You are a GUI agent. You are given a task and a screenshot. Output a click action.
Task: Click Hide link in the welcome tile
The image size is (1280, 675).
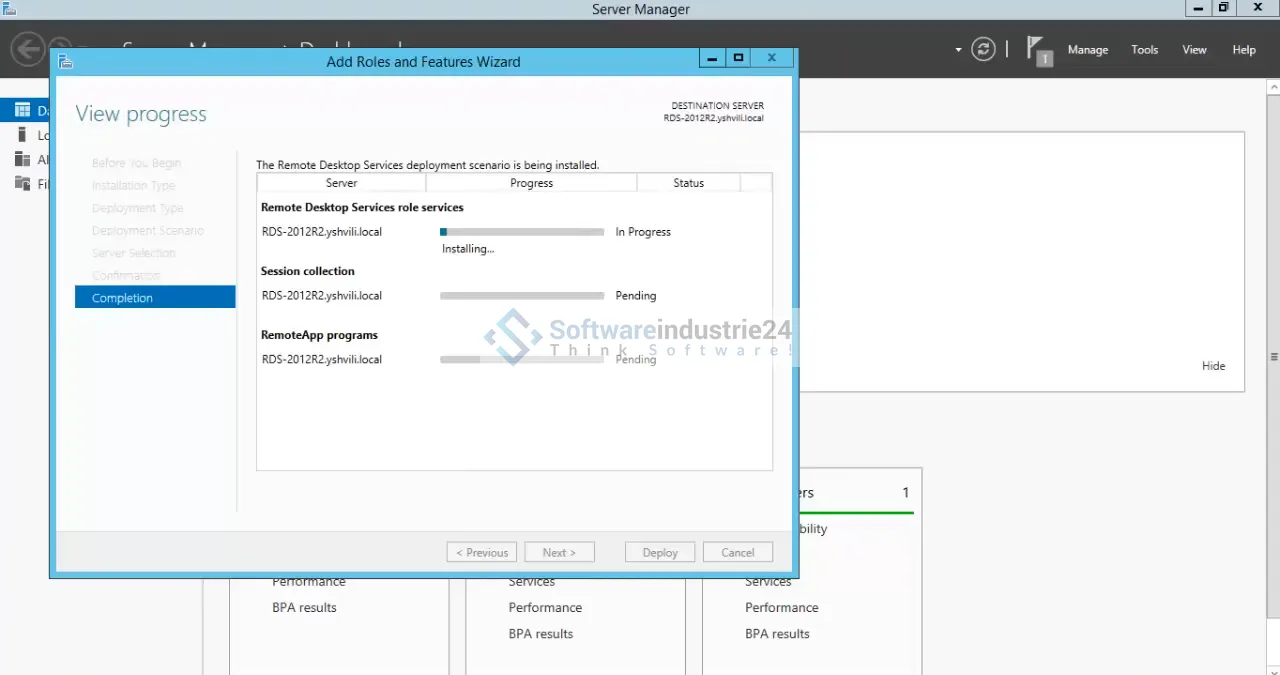tap(1213, 366)
